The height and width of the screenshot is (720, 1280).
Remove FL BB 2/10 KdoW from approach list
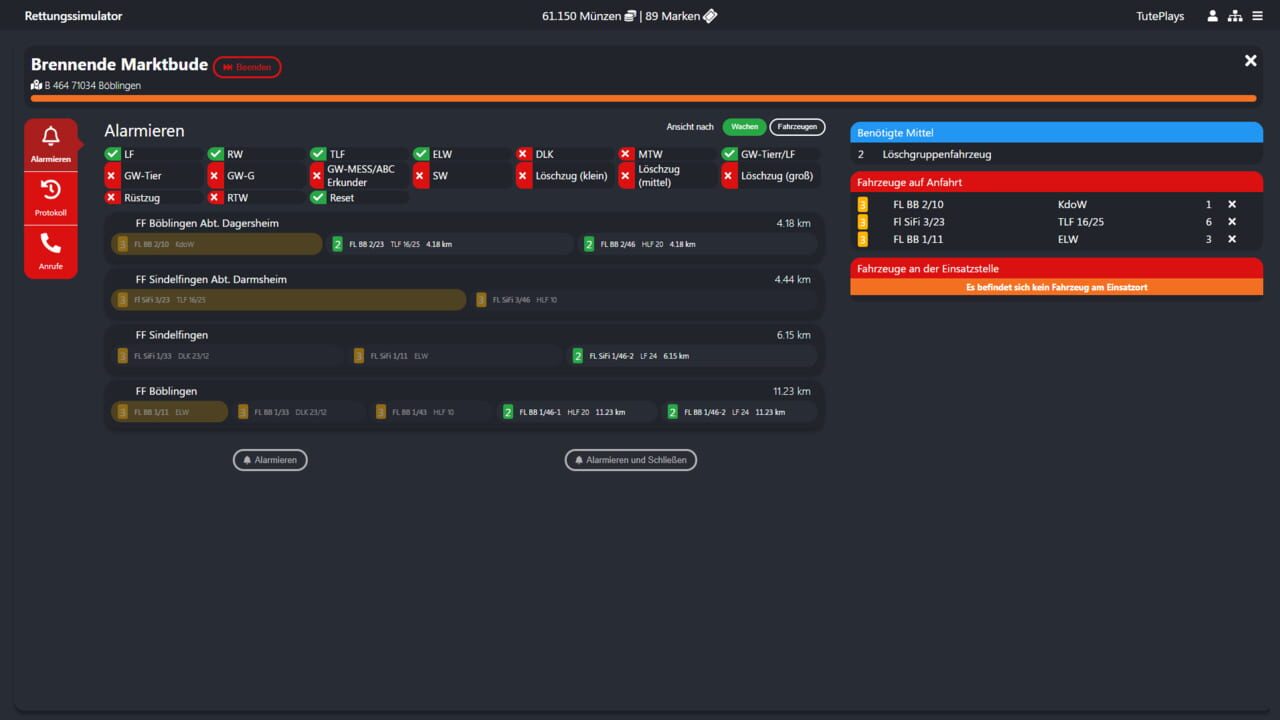[1232, 205]
